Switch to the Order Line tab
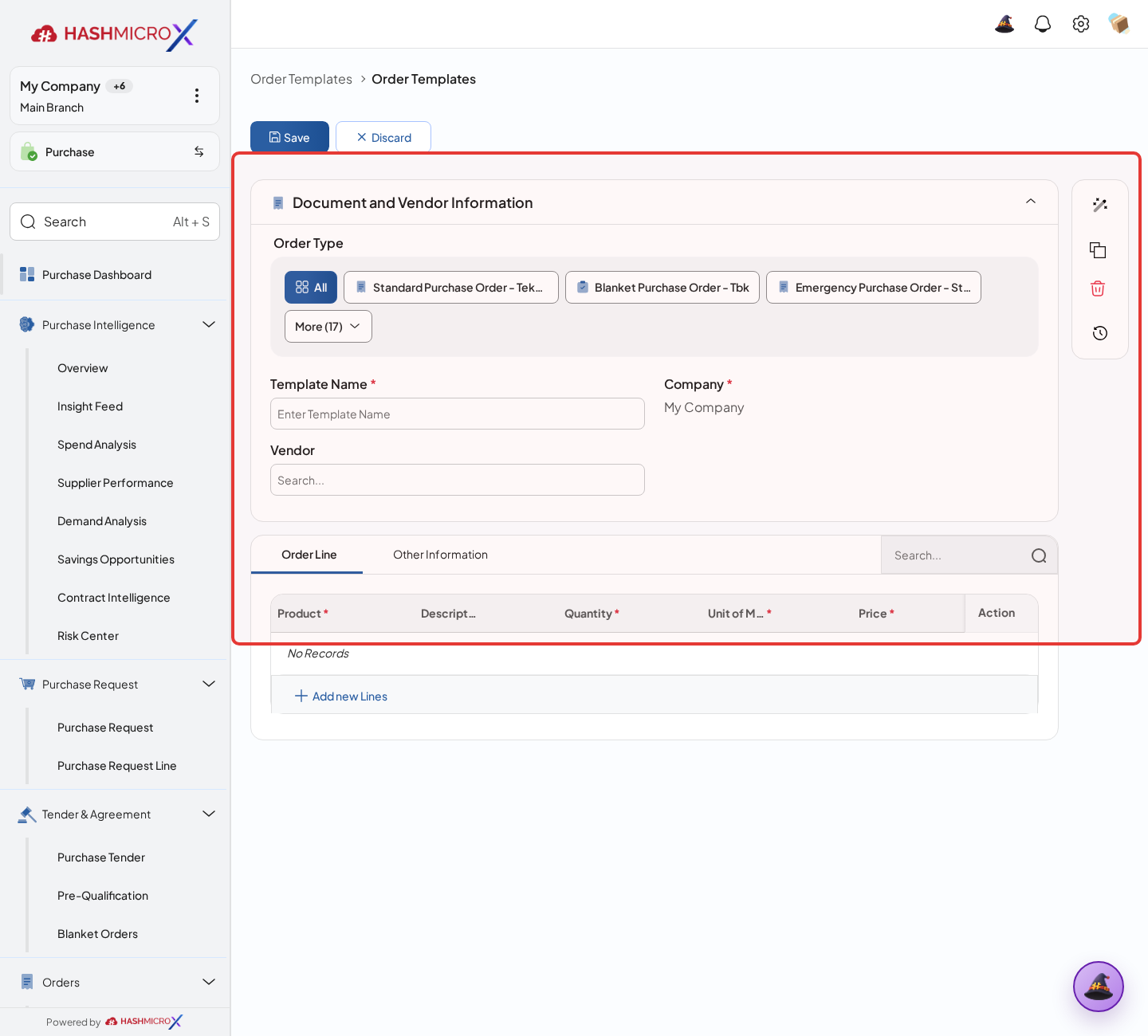Viewport: 1148px width, 1036px height. coord(309,555)
